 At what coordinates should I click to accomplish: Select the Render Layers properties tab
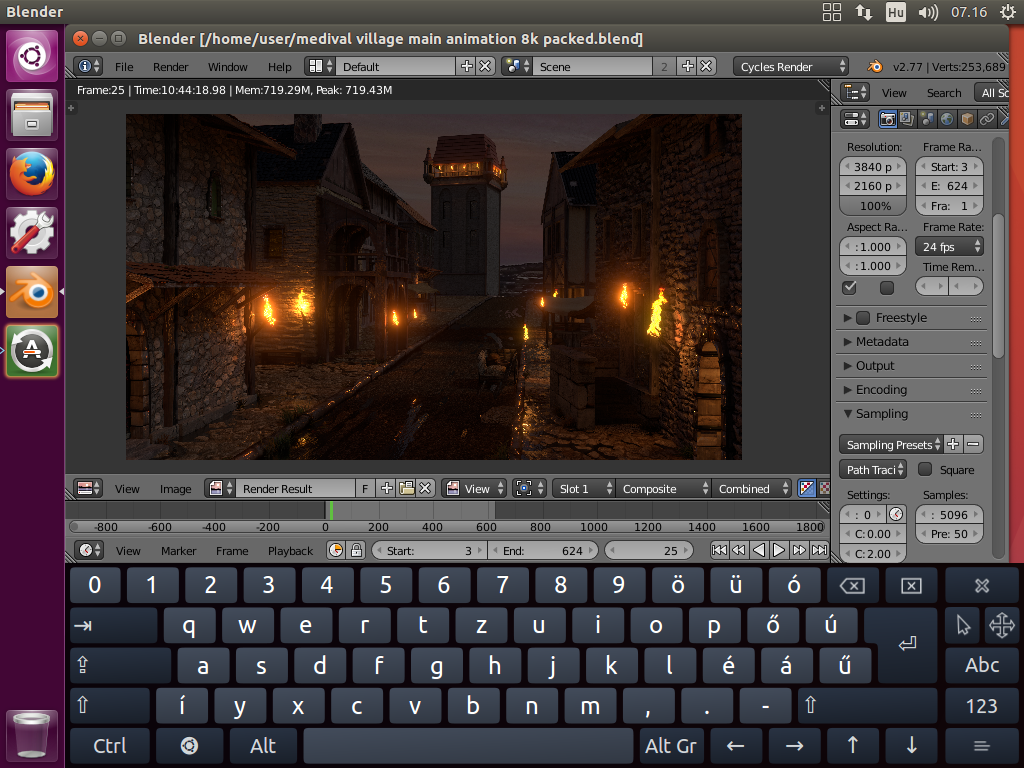click(907, 119)
